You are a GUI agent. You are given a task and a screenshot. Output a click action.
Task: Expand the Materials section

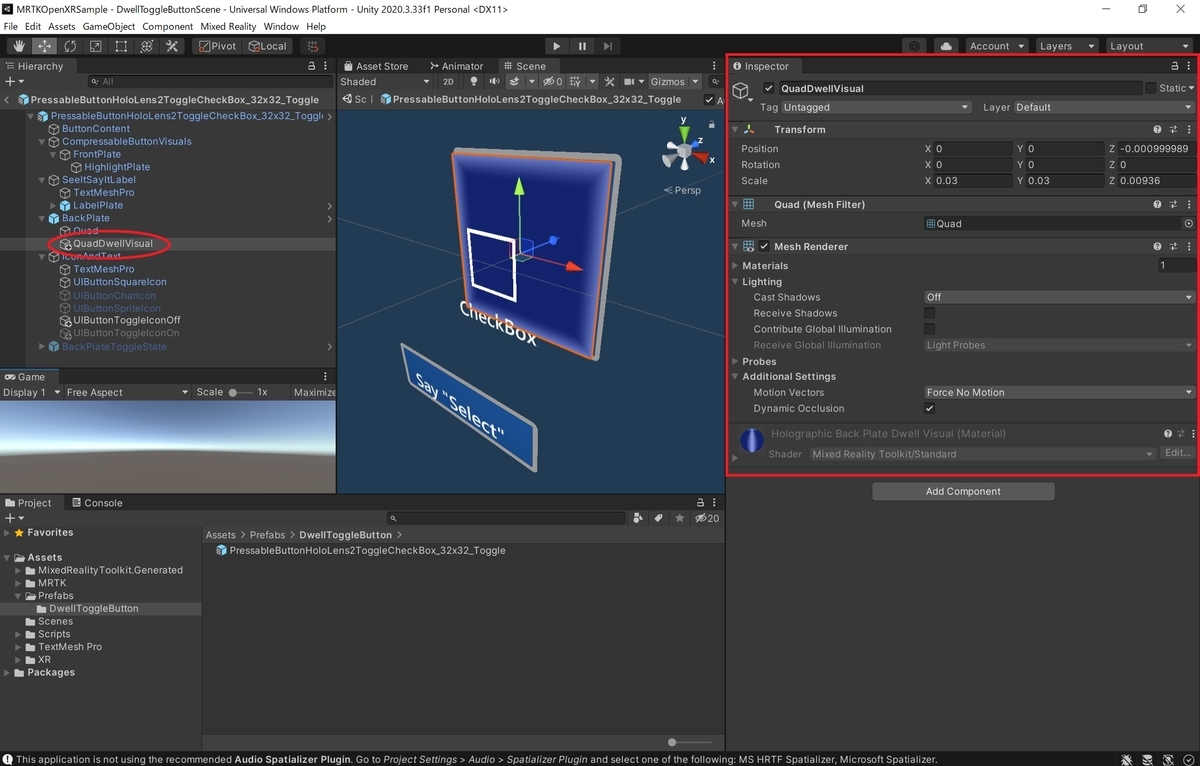pyautogui.click(x=736, y=266)
